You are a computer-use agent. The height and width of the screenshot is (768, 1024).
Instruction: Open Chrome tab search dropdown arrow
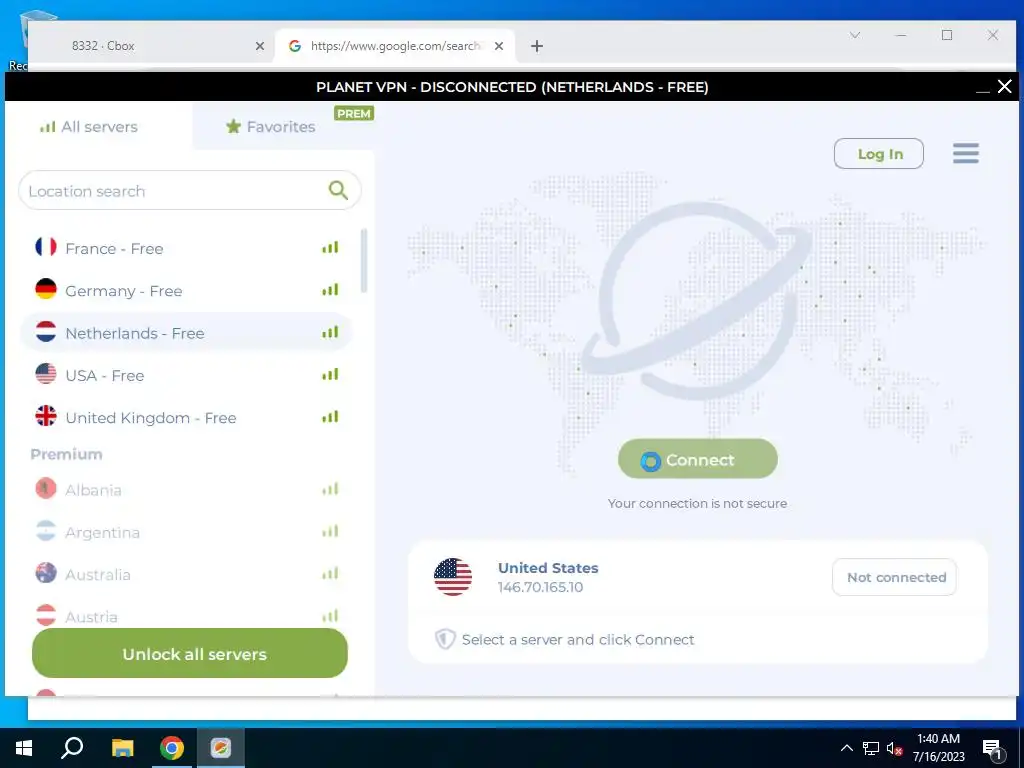tap(854, 35)
